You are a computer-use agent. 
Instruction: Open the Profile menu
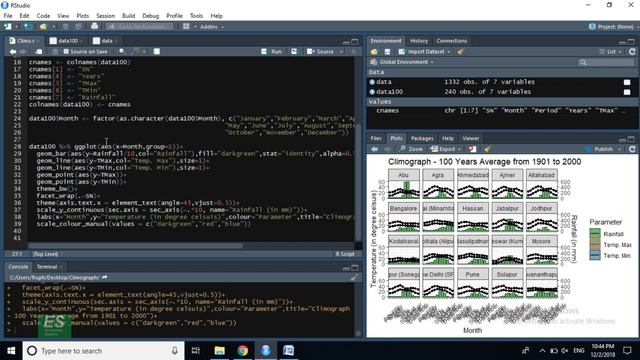[174, 16]
